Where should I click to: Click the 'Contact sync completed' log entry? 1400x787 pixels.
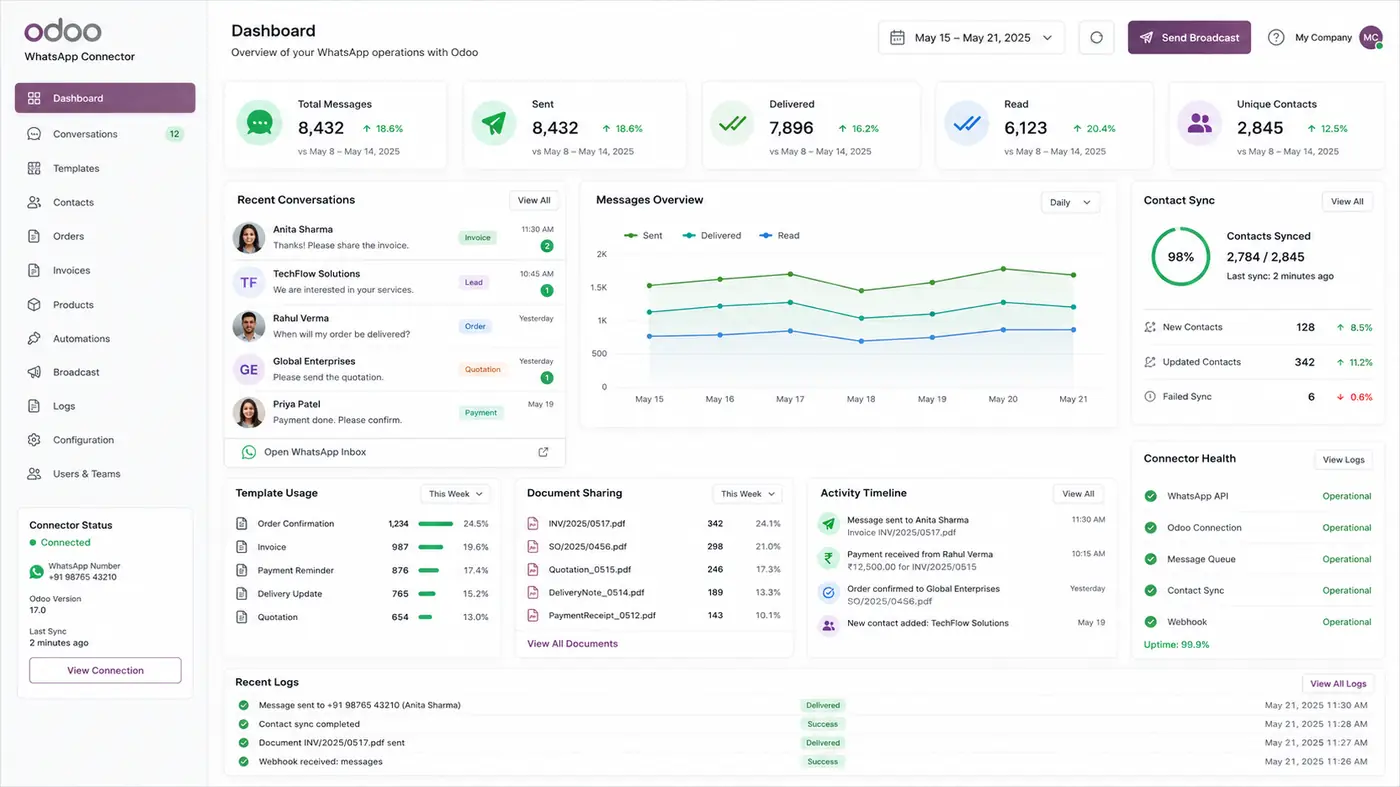click(x=309, y=724)
